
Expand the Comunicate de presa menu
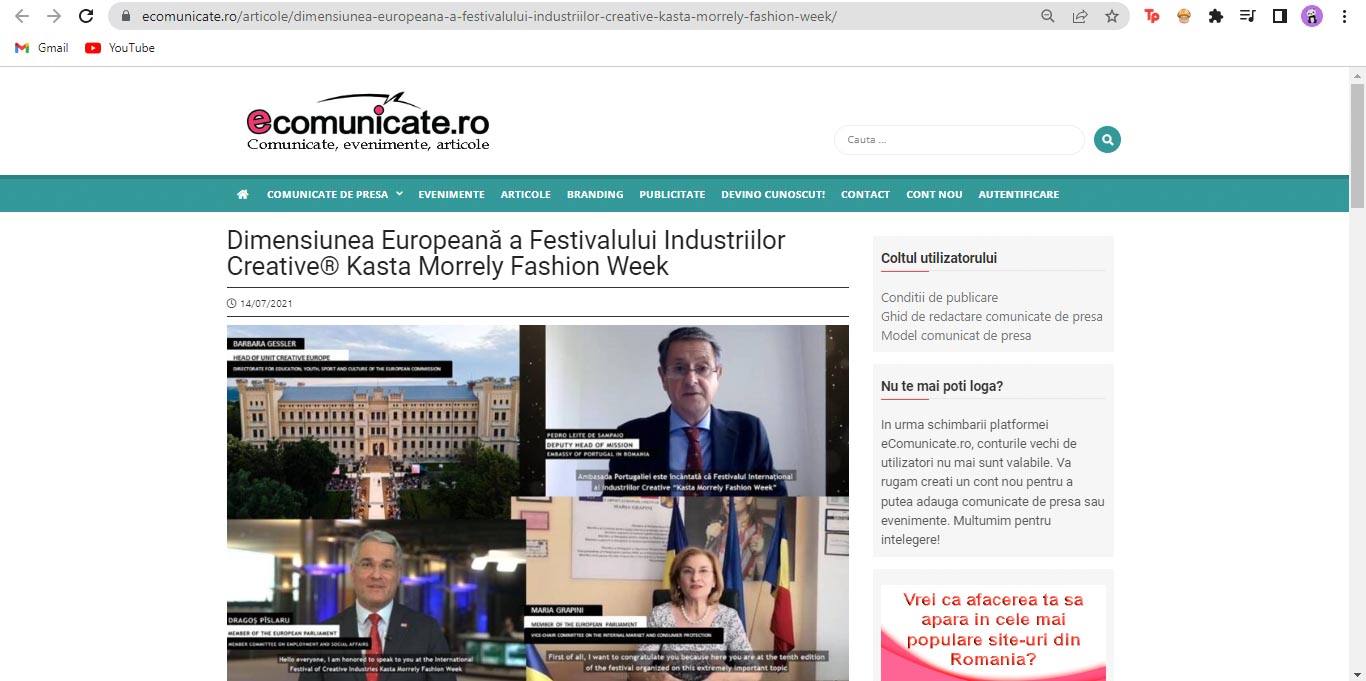pyautogui.click(x=334, y=194)
